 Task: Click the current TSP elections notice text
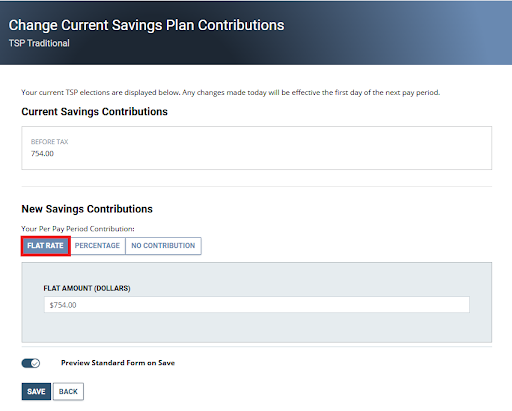point(231,92)
